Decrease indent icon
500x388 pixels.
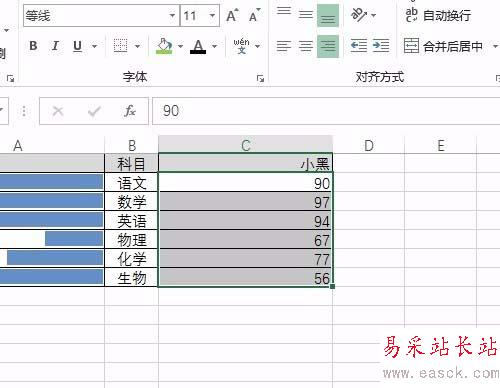[359, 46]
